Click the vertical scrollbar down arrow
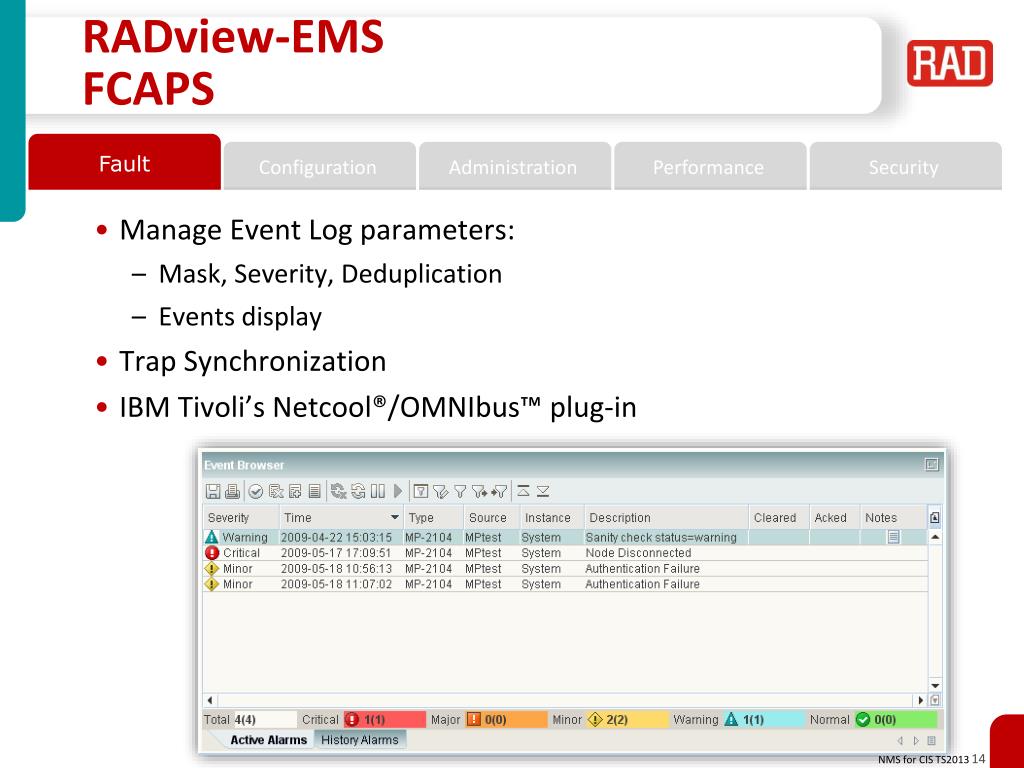This screenshot has width=1024, height=768. [935, 686]
